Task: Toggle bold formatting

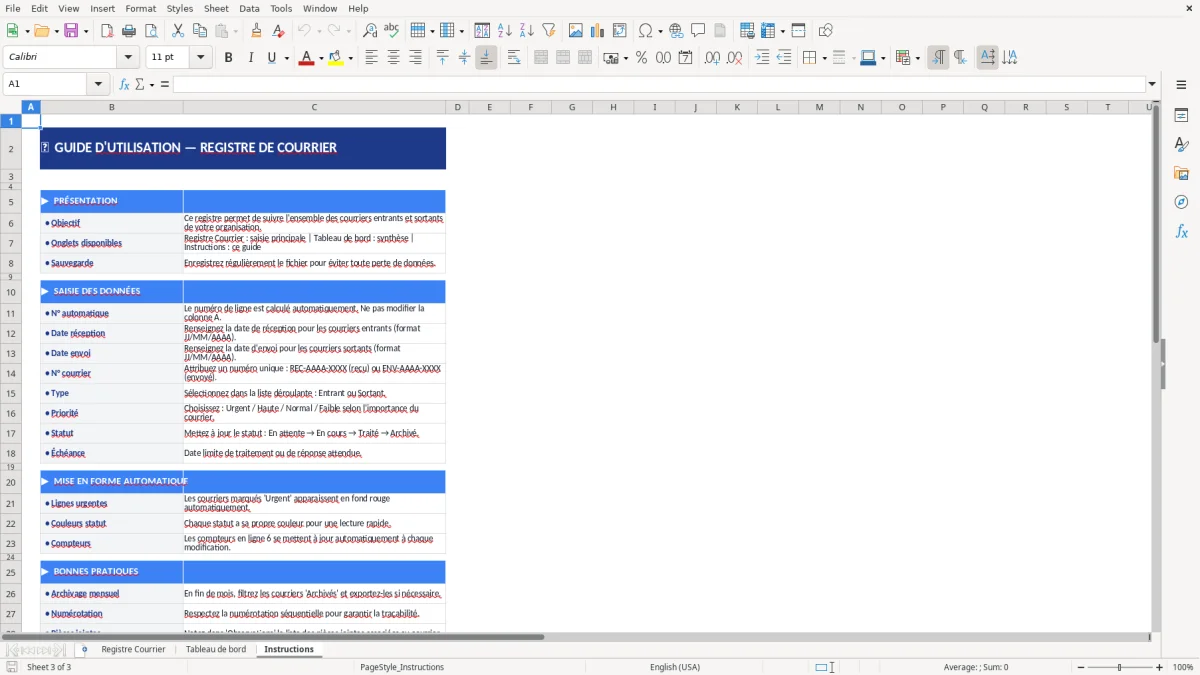Action: coord(228,57)
